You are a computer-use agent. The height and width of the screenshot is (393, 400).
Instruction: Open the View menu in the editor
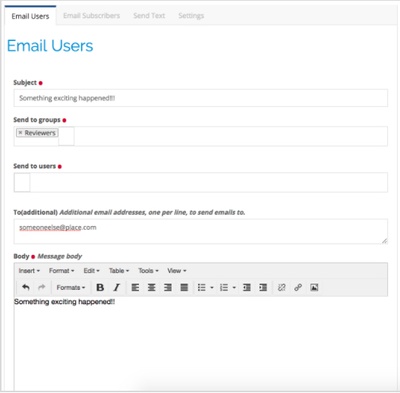tap(177, 271)
